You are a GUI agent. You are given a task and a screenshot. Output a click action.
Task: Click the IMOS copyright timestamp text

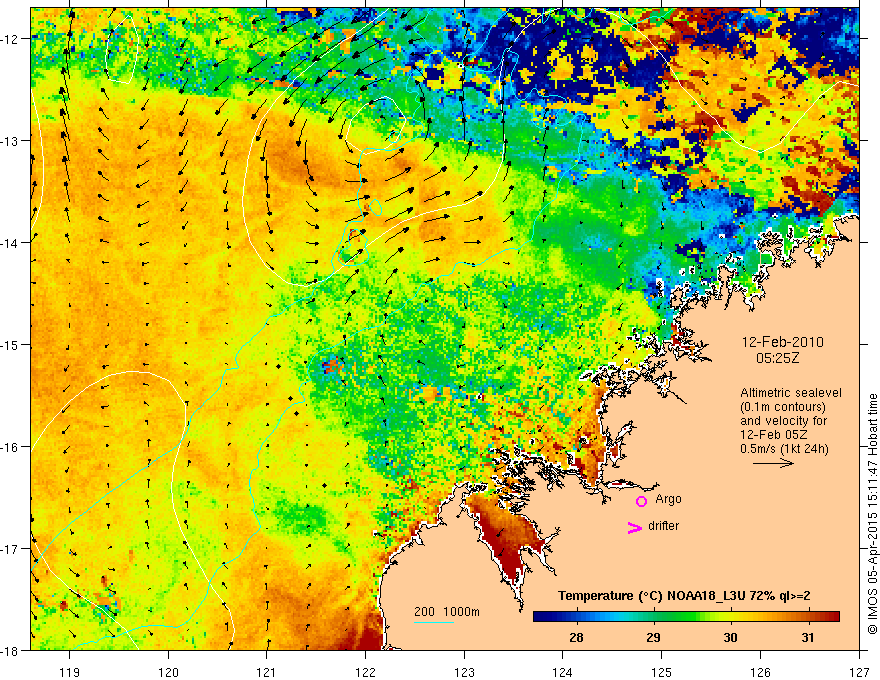tap(872, 513)
